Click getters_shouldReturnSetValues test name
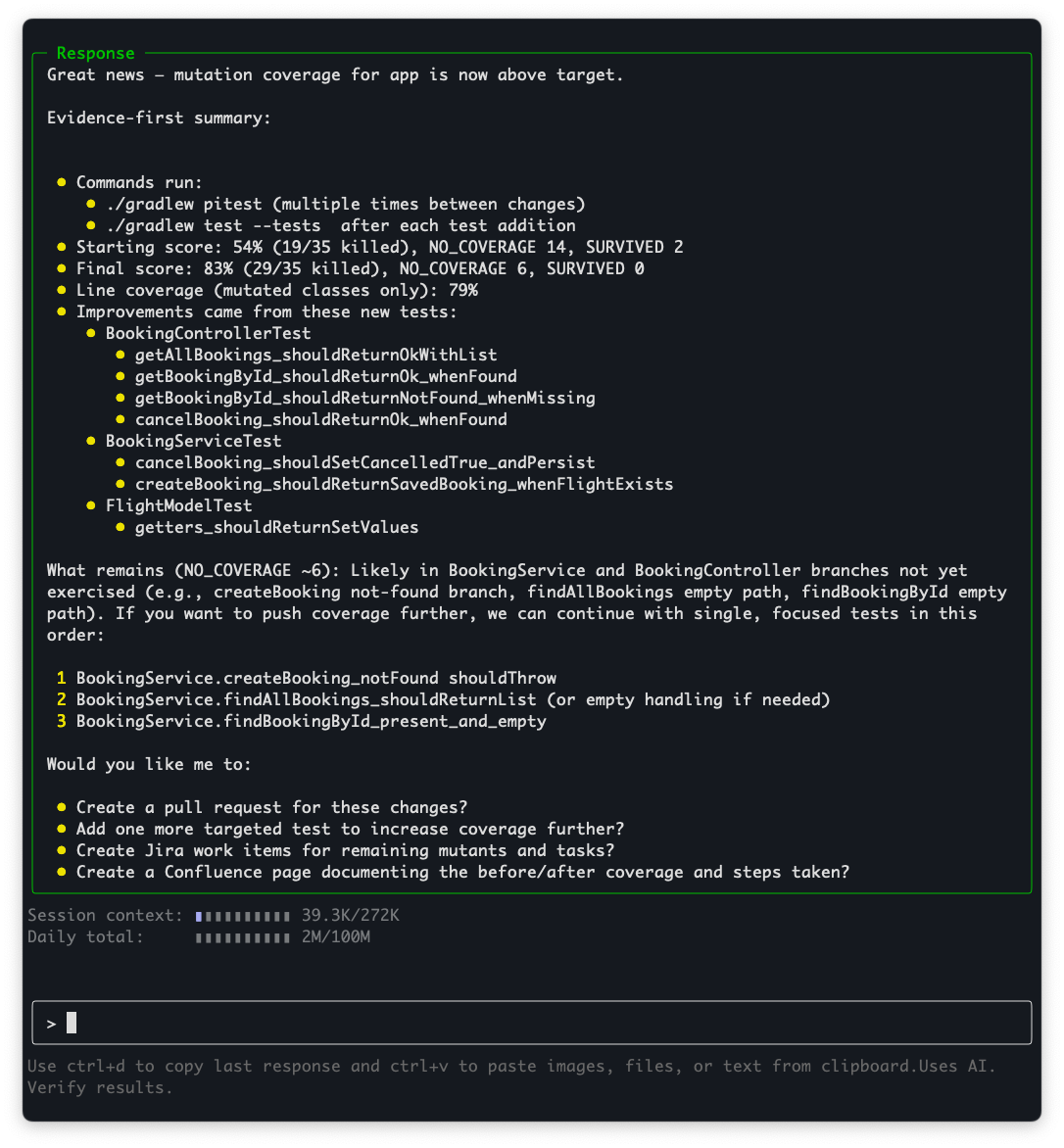The image size is (1064, 1148). (x=276, y=527)
